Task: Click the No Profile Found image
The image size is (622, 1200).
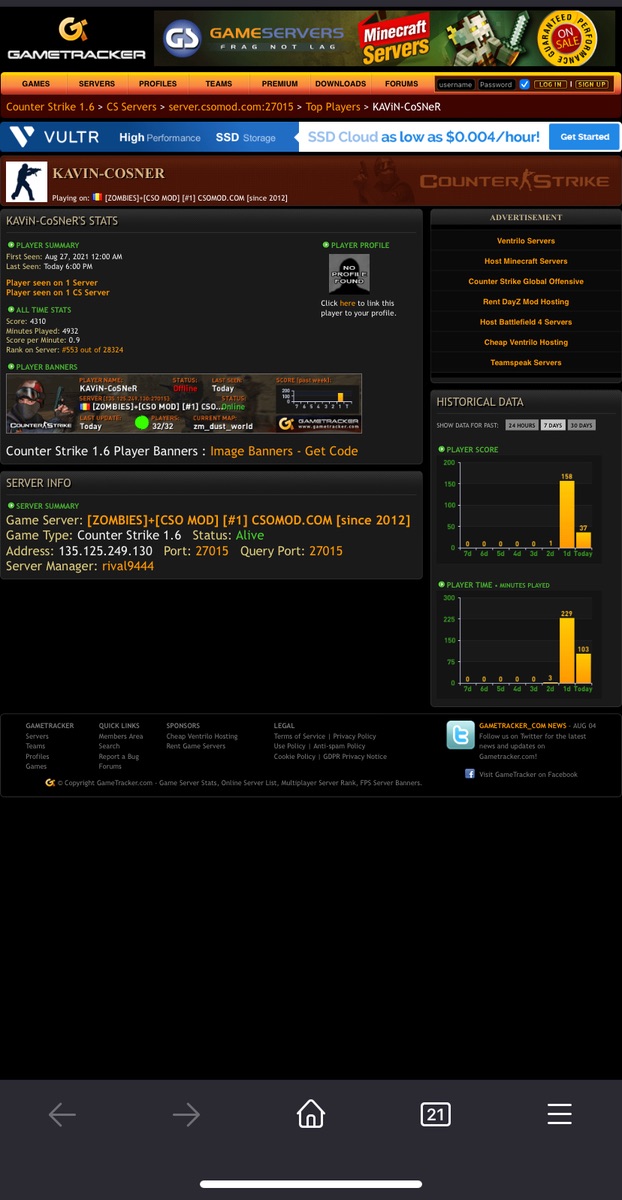Action: click(349, 273)
